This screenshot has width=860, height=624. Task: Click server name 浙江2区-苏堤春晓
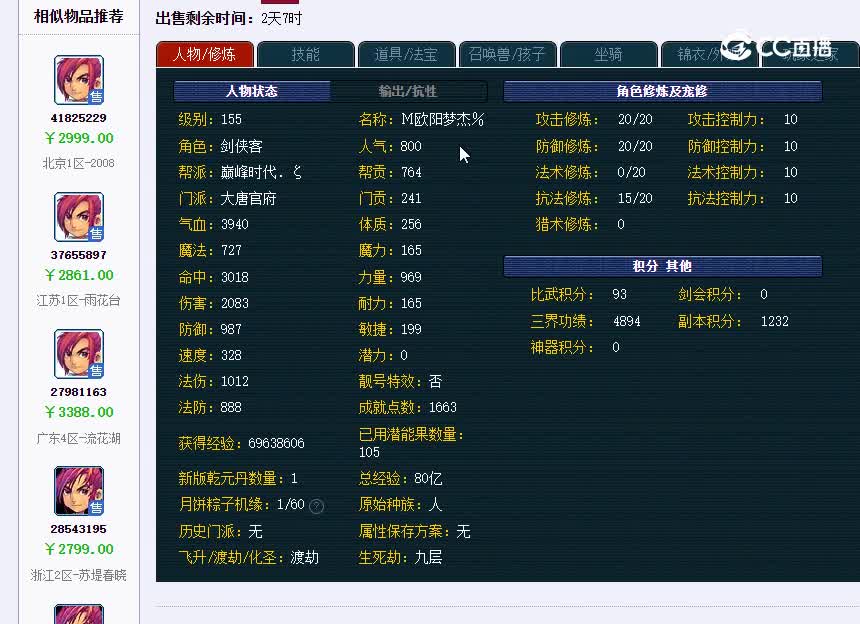coord(78,575)
